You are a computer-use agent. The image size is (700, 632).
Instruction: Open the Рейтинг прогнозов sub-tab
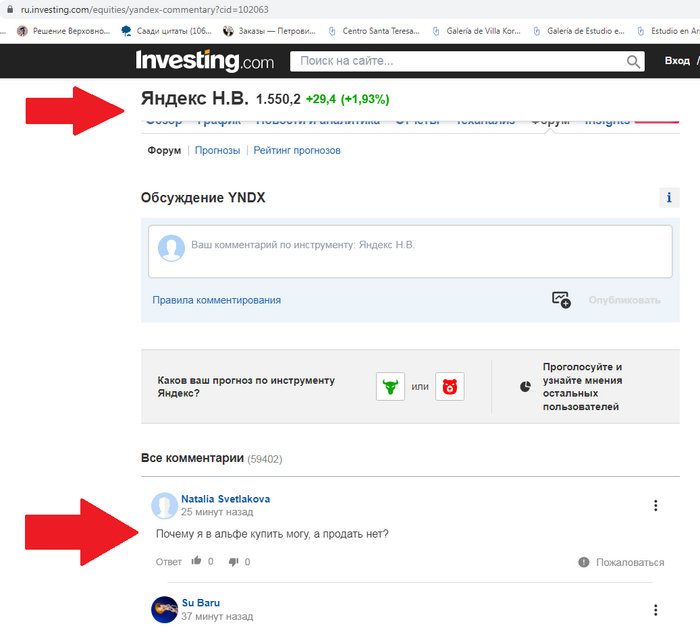click(x=297, y=150)
